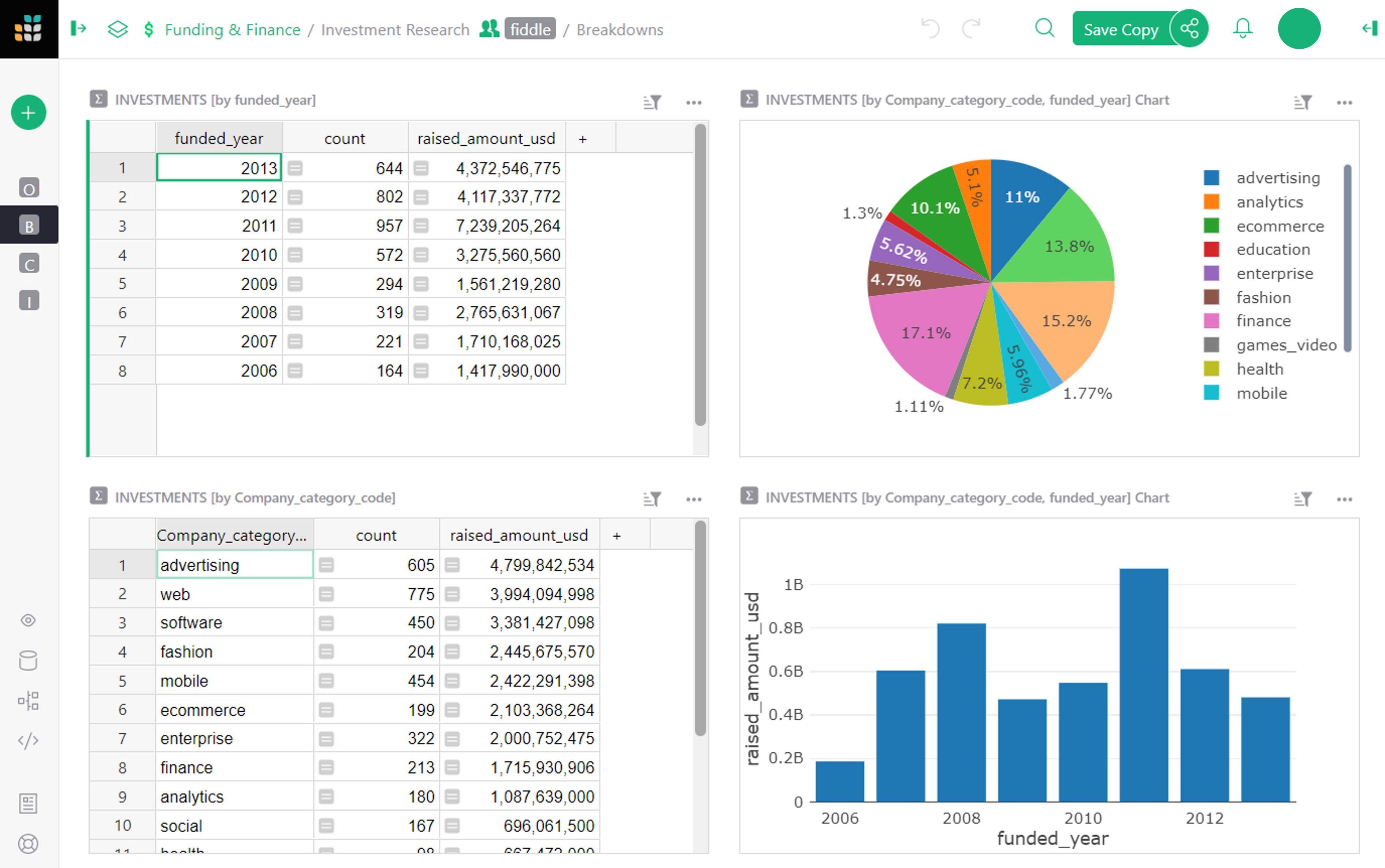Toggle the right creator panel arrow
Image resolution: width=1385 pixels, height=868 pixels.
(1370, 28)
